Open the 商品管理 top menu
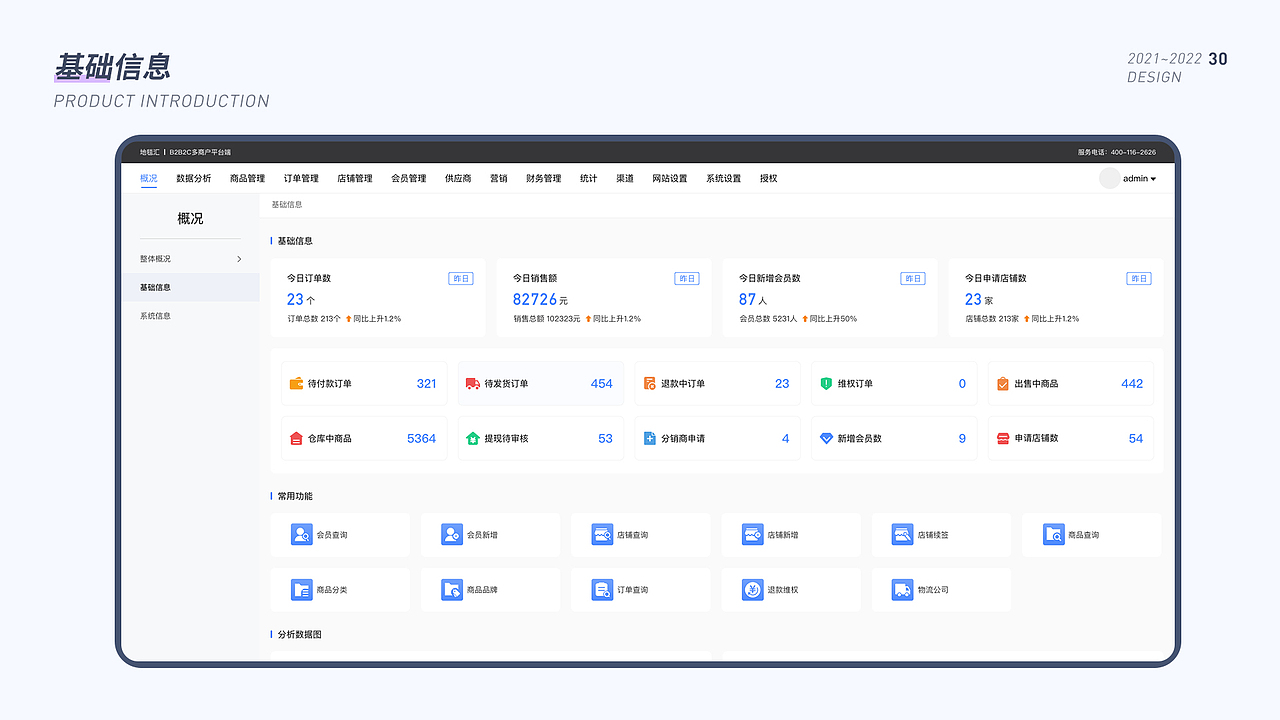1280x720 pixels. pos(247,179)
